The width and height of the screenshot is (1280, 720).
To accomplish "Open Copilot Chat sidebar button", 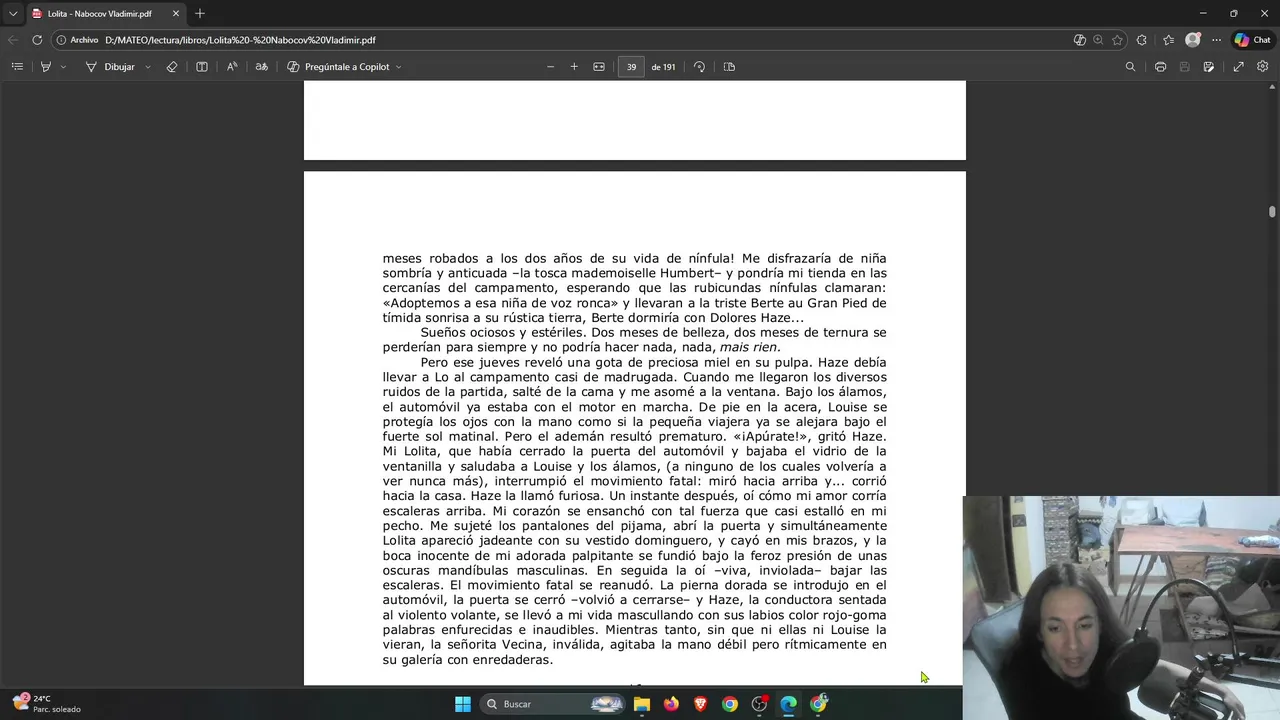I will coord(1252,40).
